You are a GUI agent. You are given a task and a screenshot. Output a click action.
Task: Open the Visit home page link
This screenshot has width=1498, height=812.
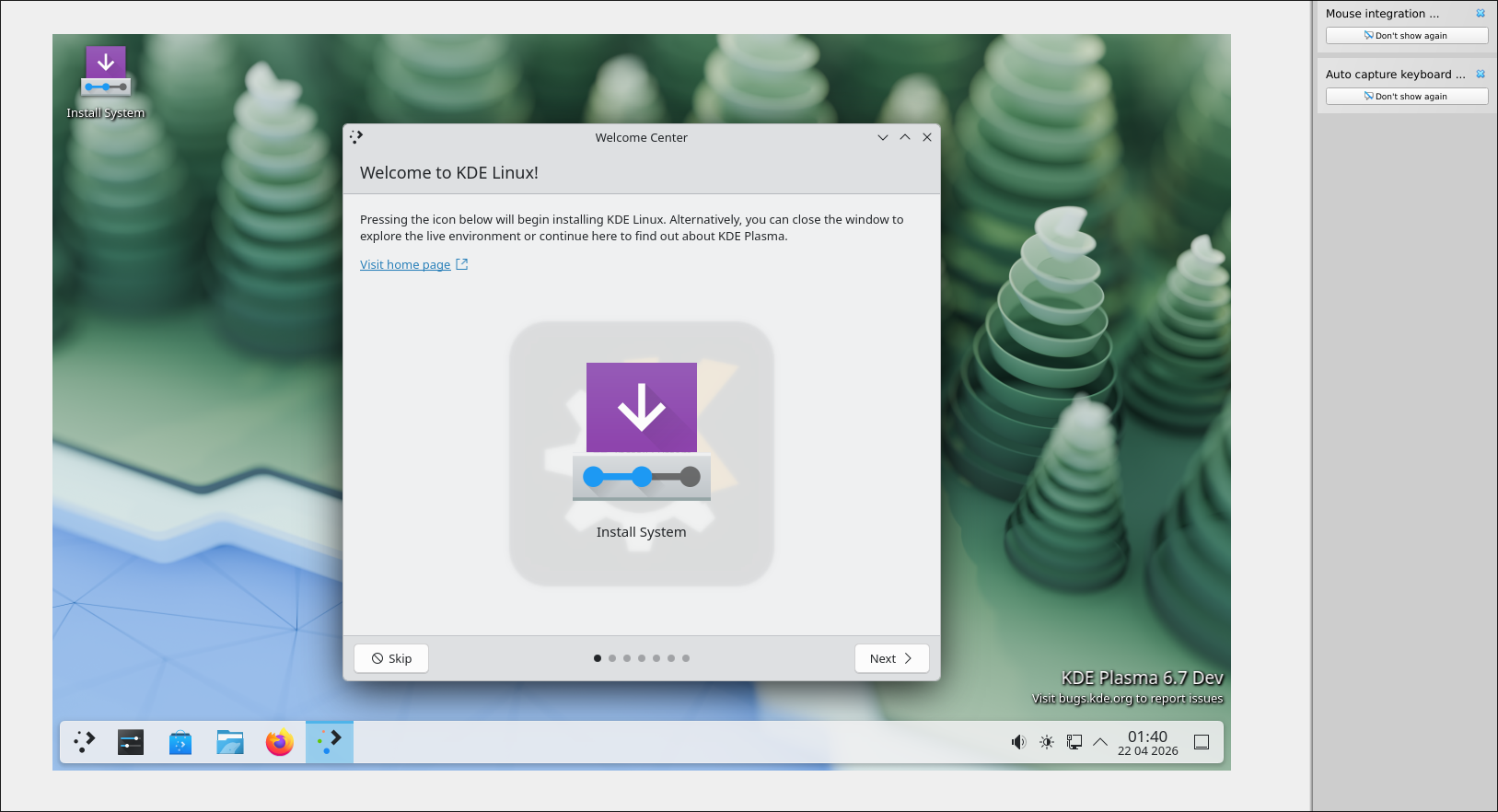413,264
